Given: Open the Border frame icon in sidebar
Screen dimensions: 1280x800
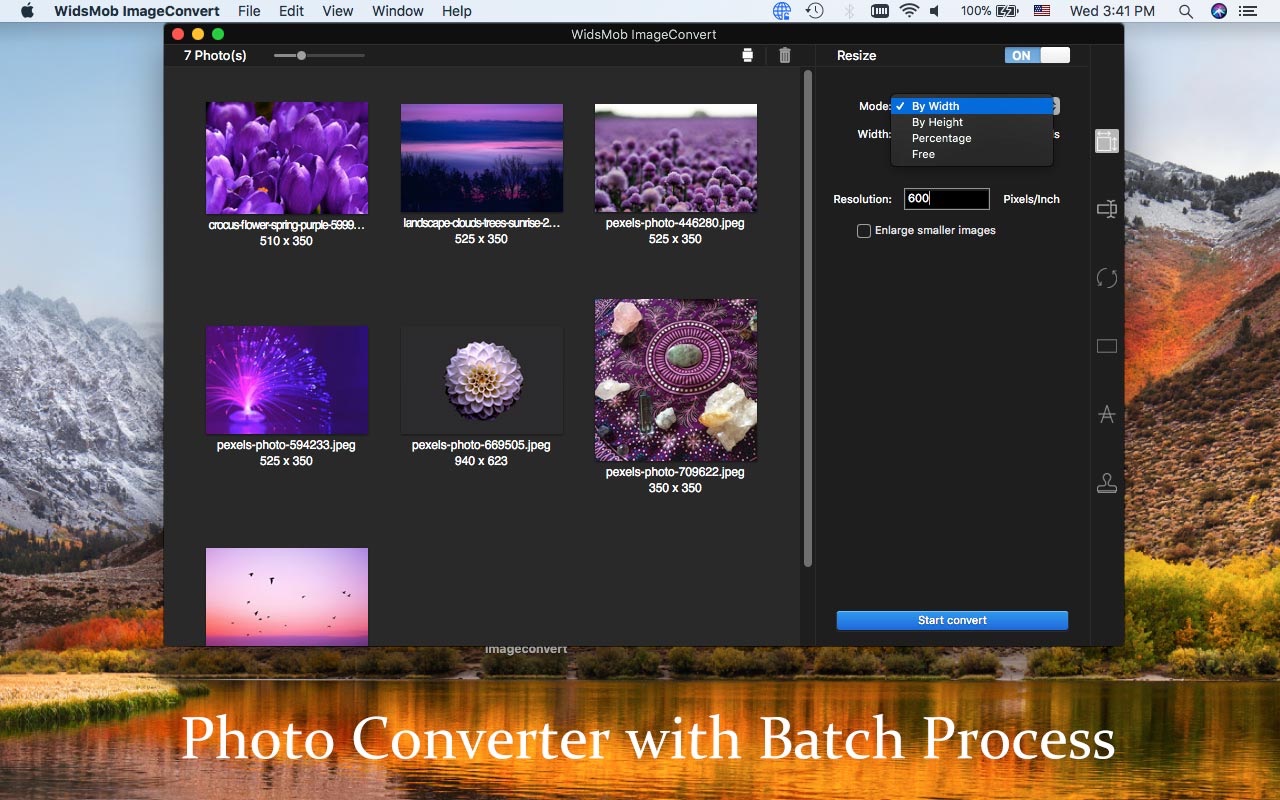Looking at the screenshot, I should pyautogui.click(x=1107, y=346).
